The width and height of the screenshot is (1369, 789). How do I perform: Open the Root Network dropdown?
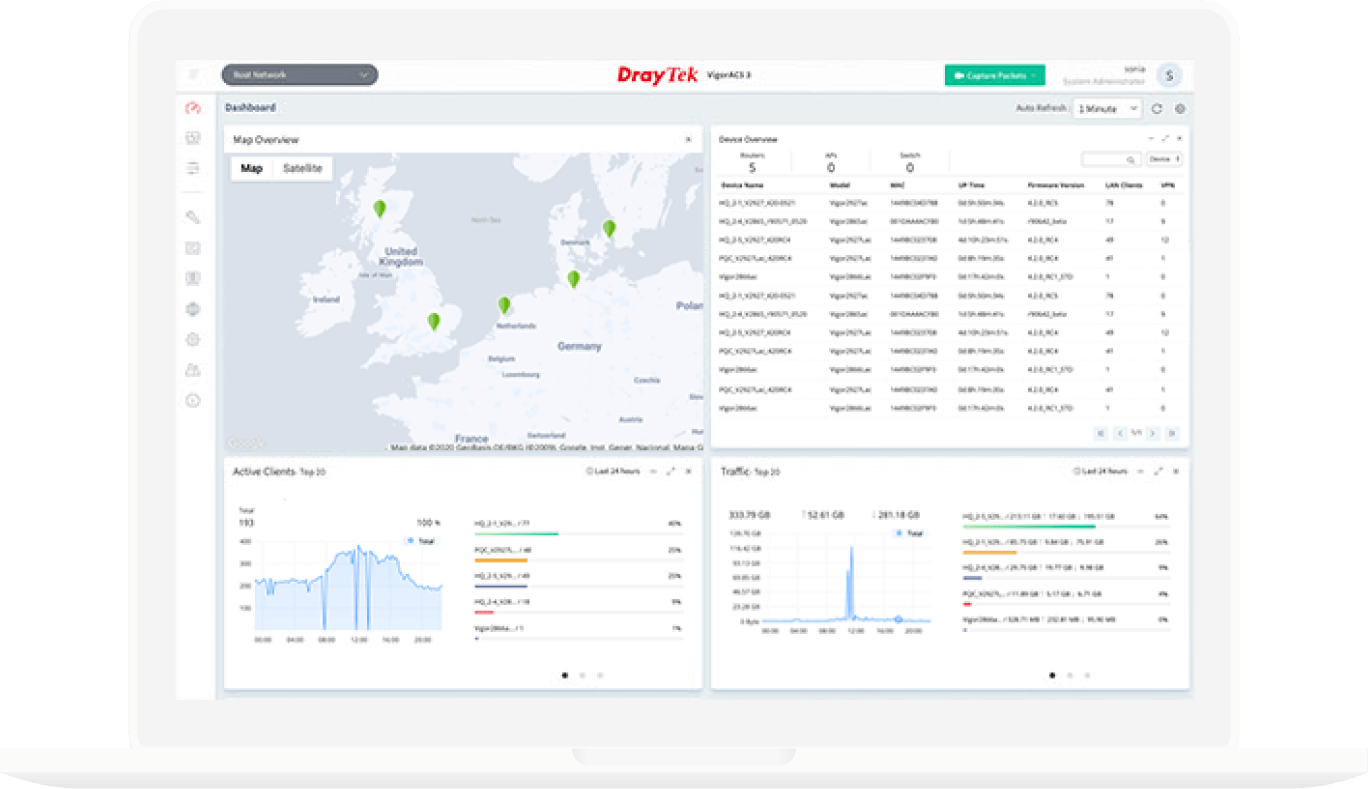[x=300, y=75]
